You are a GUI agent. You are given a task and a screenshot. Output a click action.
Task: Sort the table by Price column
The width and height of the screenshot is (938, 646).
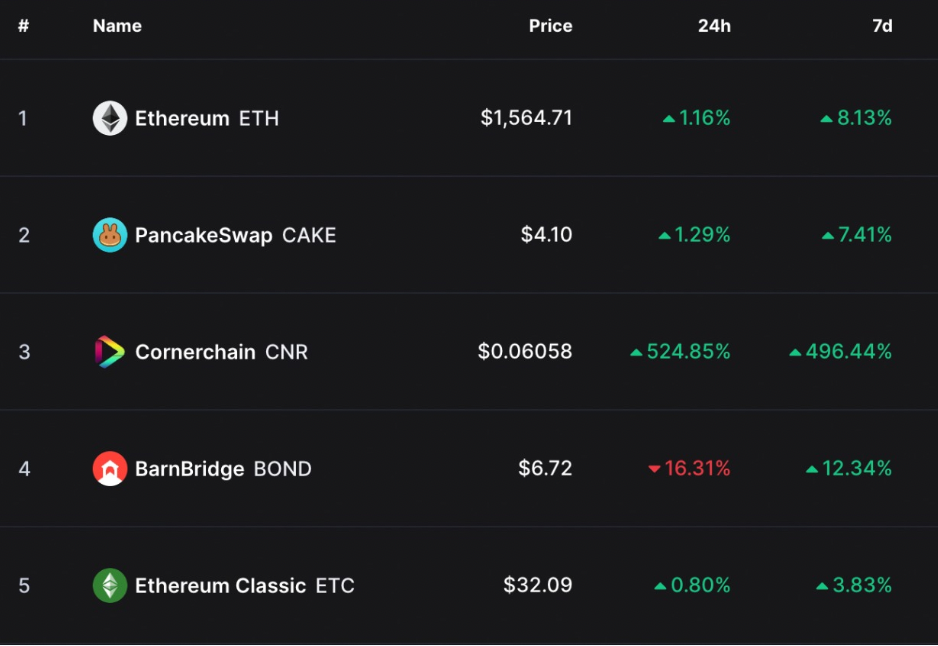tap(550, 26)
